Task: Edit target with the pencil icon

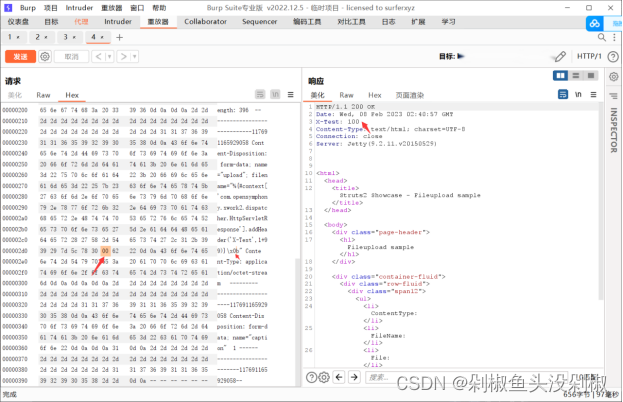Action: [x=560, y=56]
